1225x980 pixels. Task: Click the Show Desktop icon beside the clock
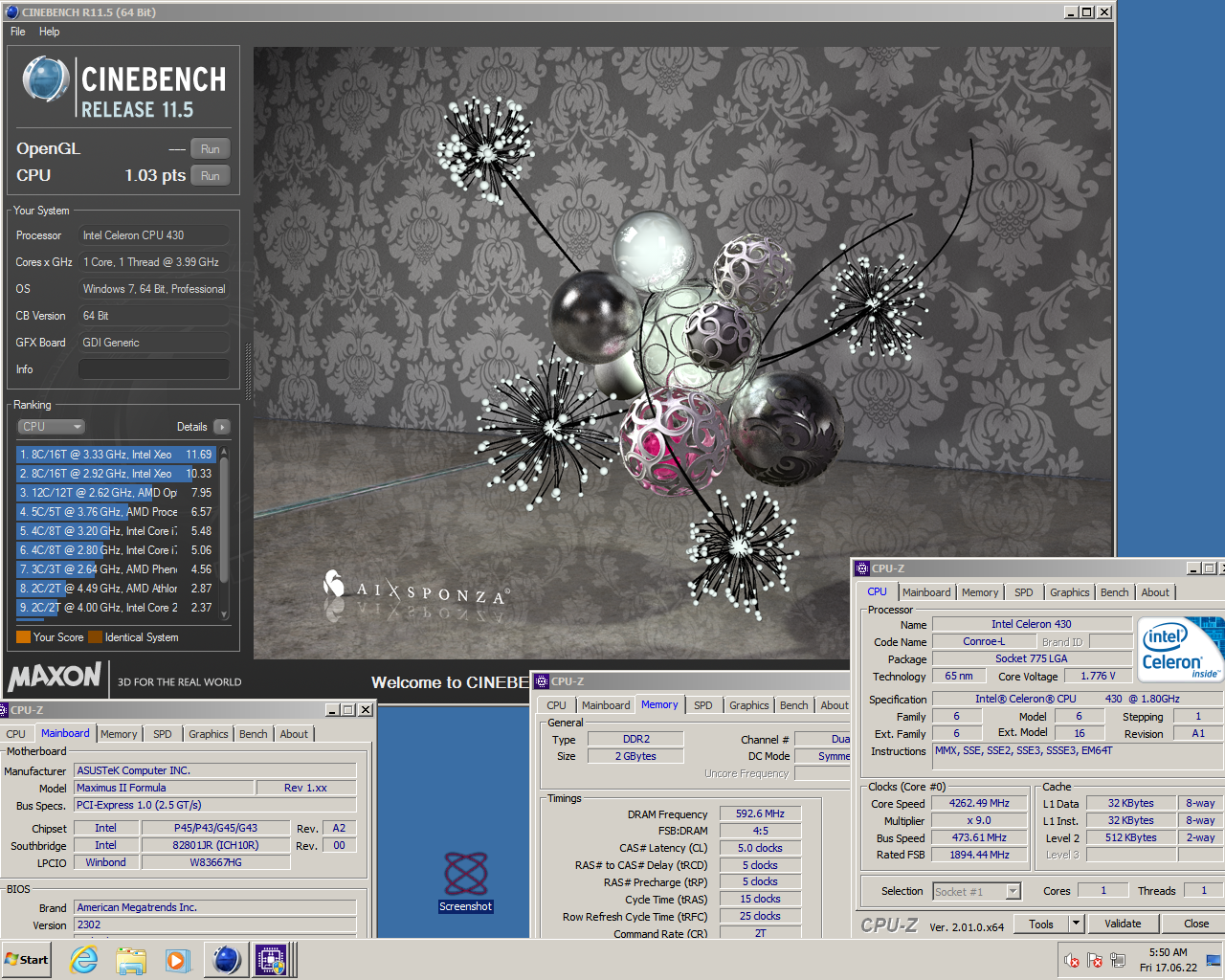[x=1214, y=960]
